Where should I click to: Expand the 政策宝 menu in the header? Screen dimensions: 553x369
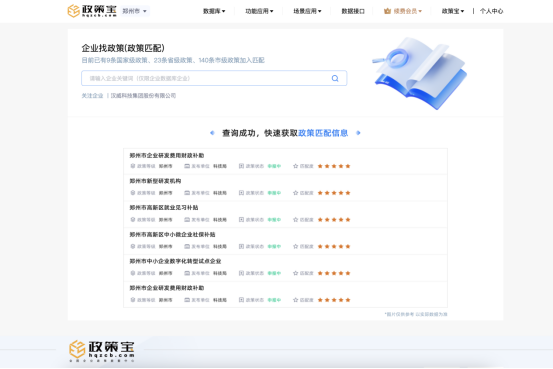click(453, 11)
